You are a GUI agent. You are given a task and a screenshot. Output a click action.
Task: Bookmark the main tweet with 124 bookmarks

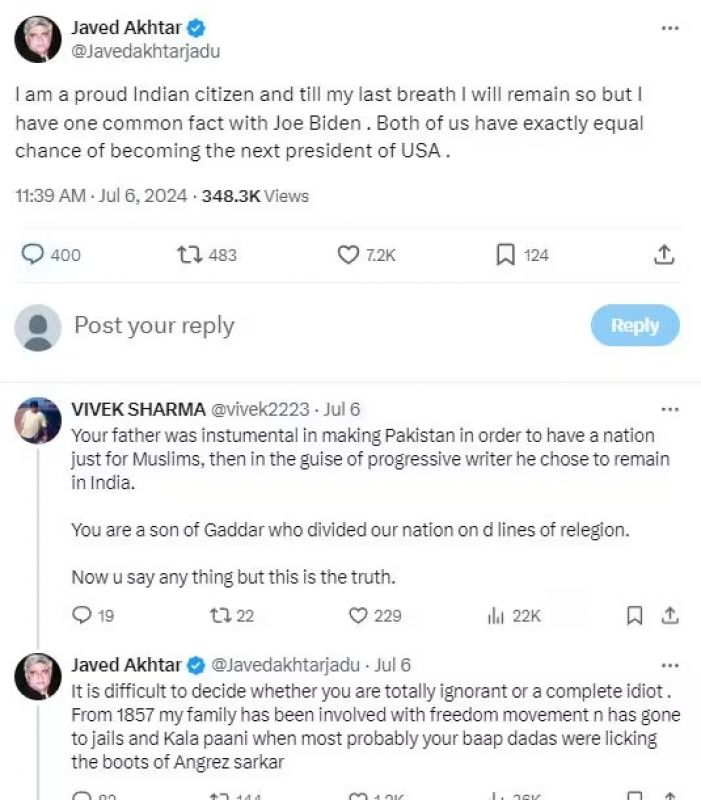click(506, 255)
